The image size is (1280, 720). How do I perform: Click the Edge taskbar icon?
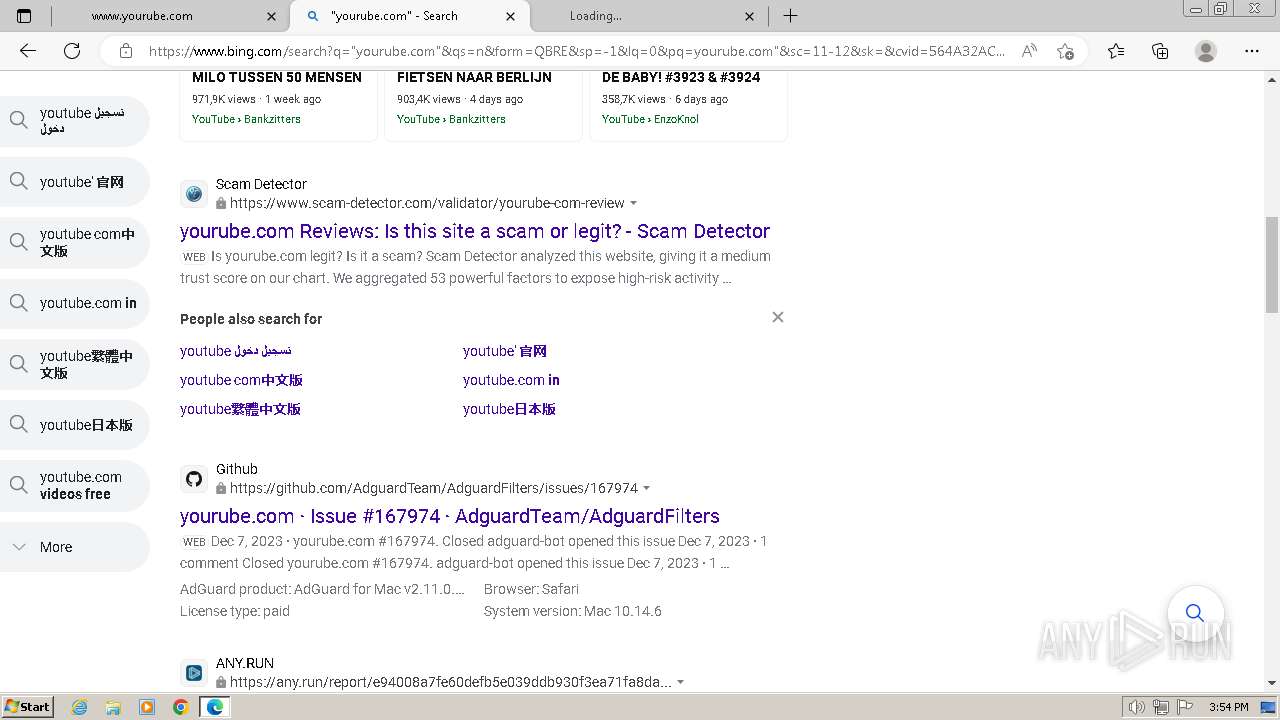tap(215, 707)
